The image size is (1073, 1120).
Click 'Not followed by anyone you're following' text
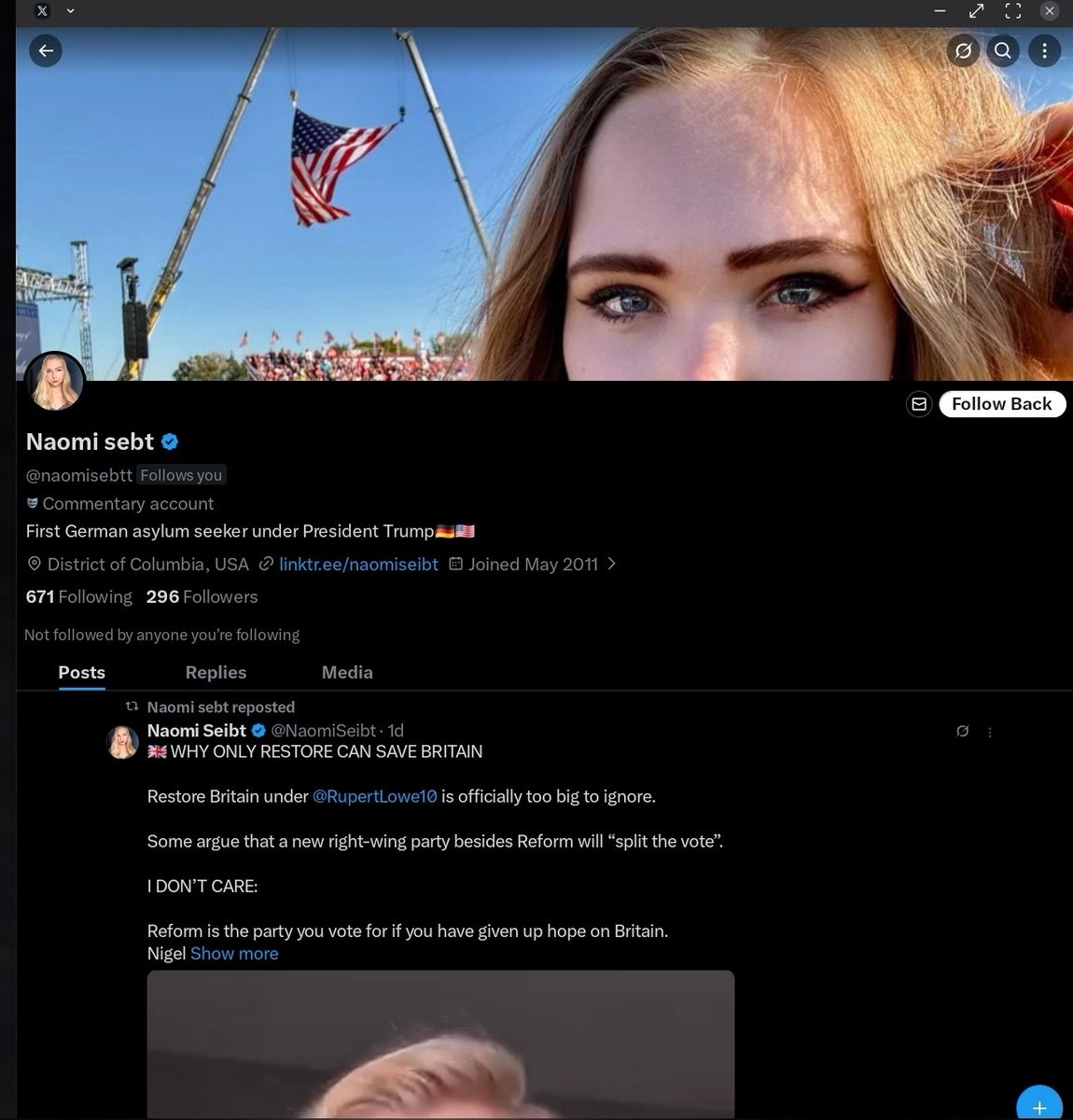[x=161, y=635]
